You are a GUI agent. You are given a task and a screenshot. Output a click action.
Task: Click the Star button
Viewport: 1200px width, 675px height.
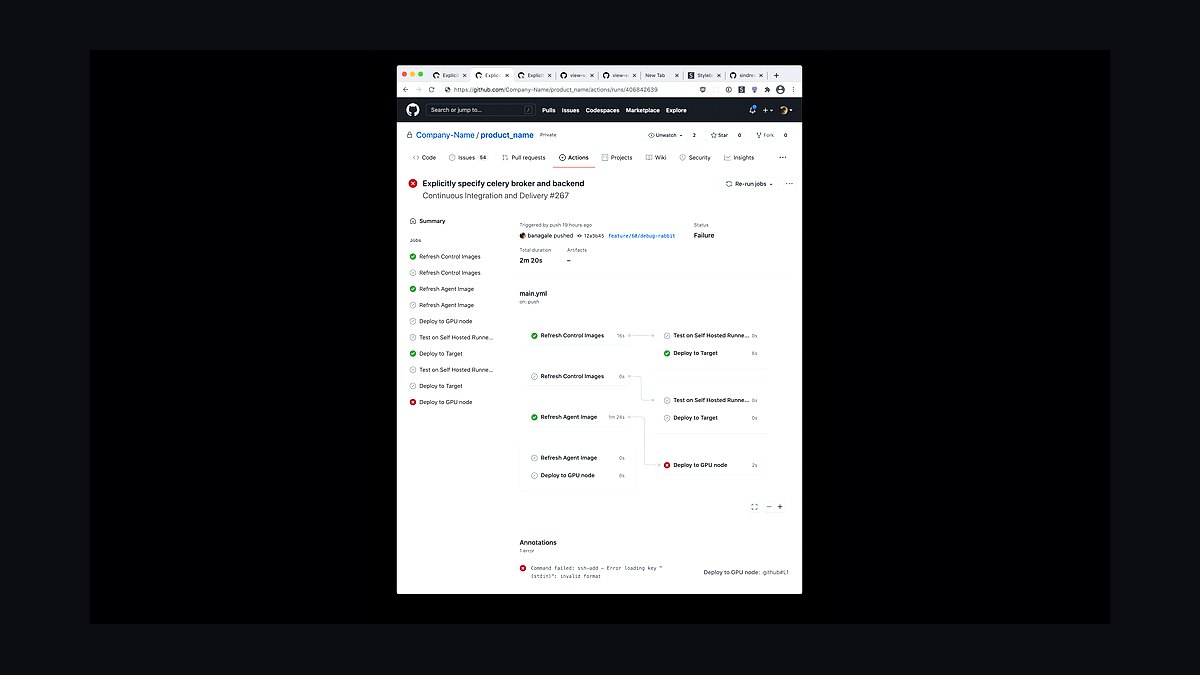click(719, 135)
